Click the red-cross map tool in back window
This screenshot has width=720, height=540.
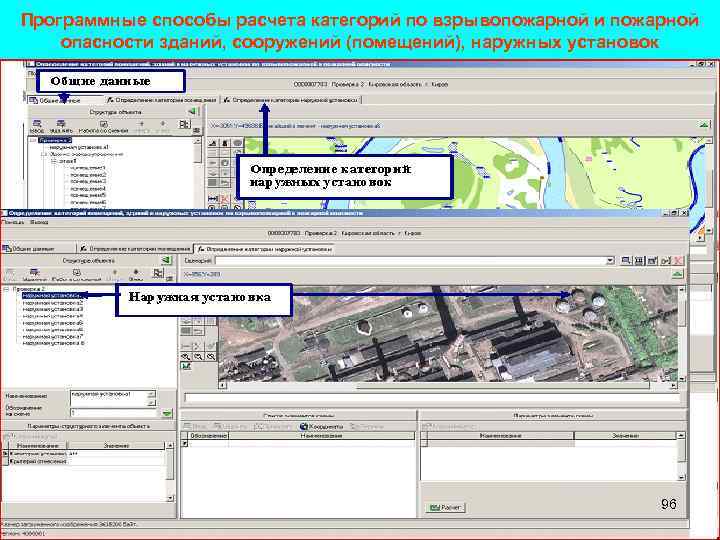click(x=225, y=198)
